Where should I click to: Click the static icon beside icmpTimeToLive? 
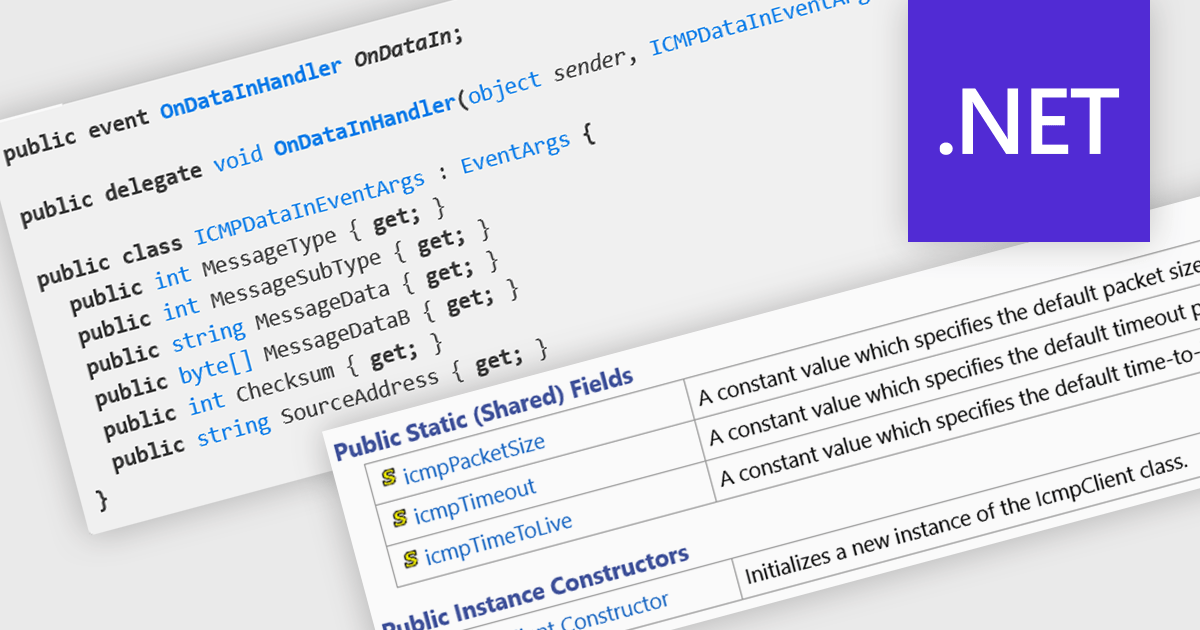[411, 558]
